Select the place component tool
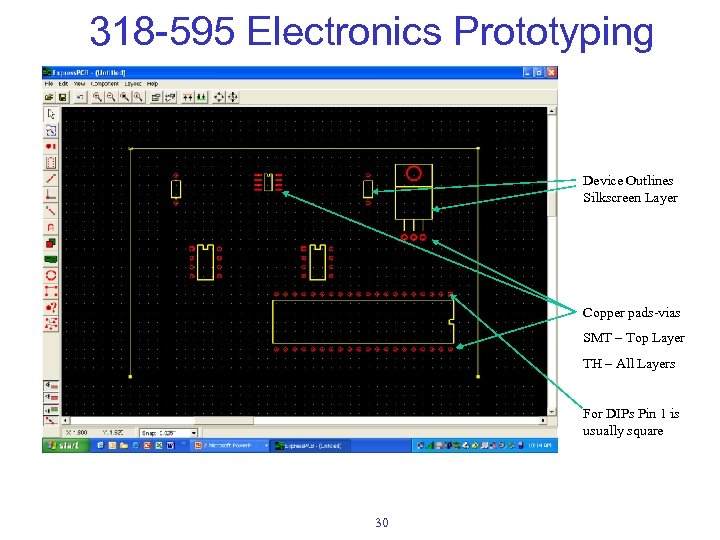The height and width of the screenshot is (540, 720). click(x=51, y=163)
